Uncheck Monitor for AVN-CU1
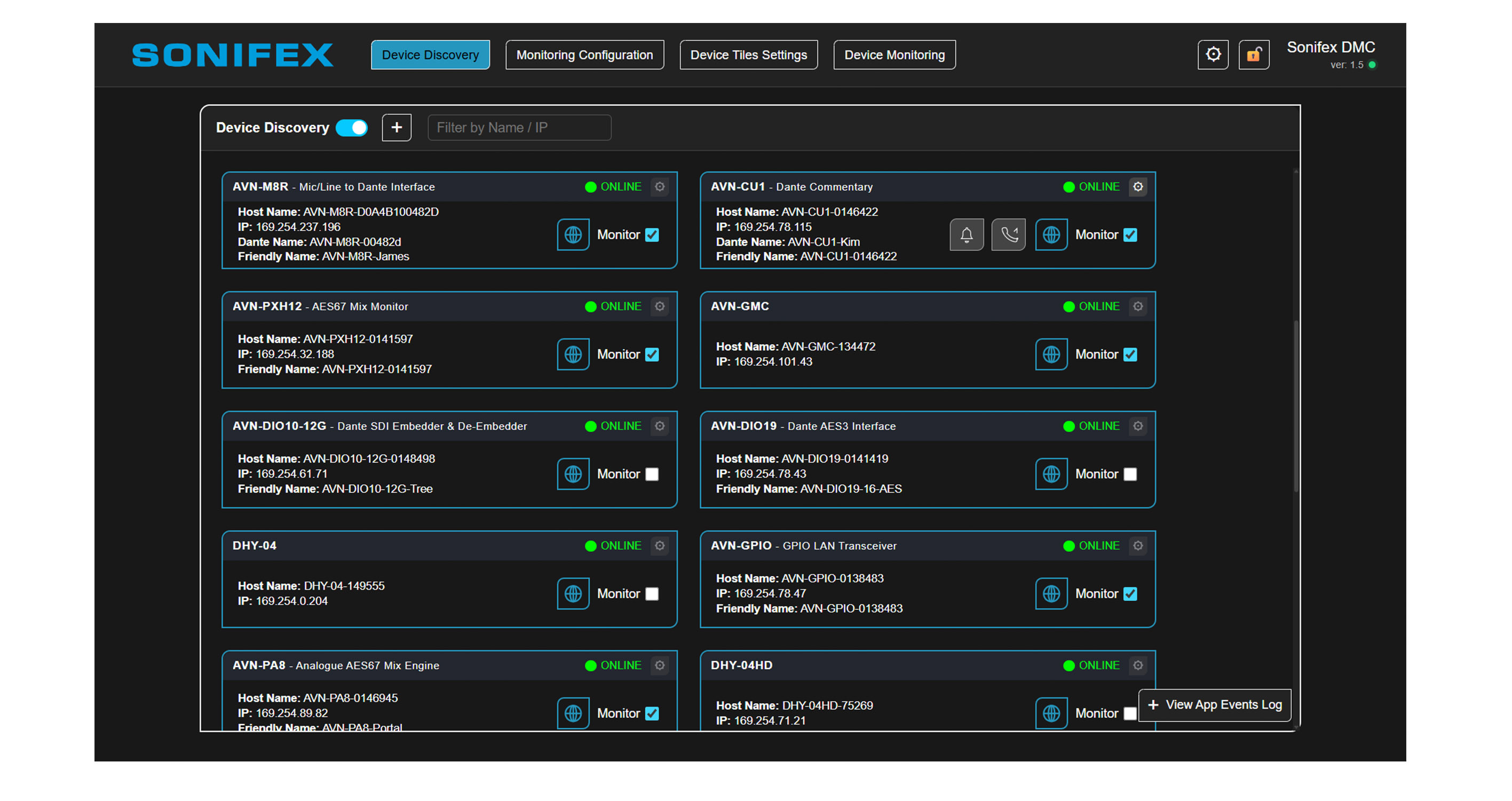The image size is (1512, 801). 1130,235
